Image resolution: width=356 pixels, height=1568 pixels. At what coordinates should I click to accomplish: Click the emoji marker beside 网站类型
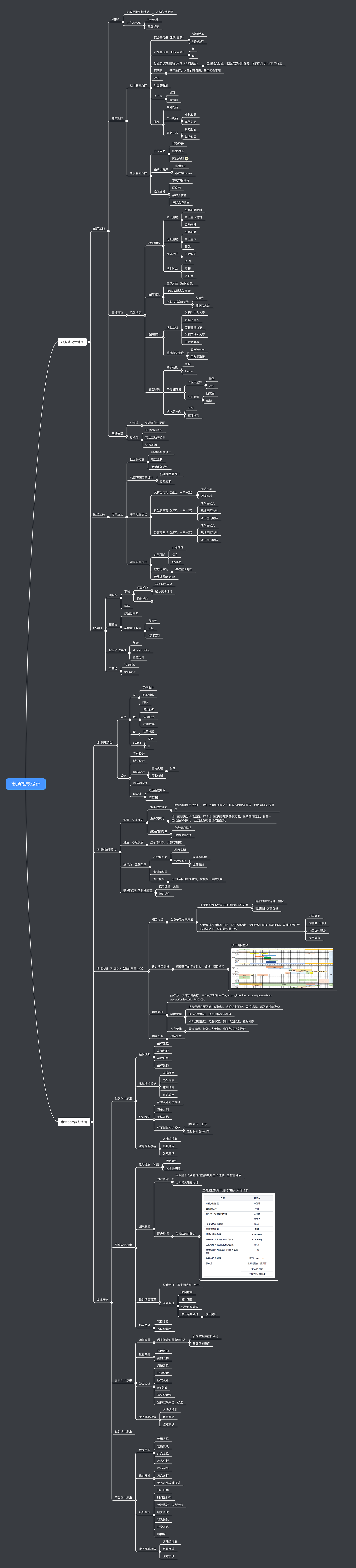[x=186, y=159]
